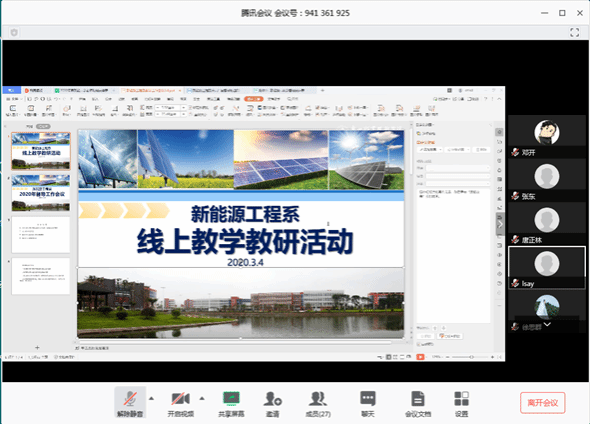Select participant tile 张东
The height and width of the screenshot is (424, 590).
pos(547,180)
